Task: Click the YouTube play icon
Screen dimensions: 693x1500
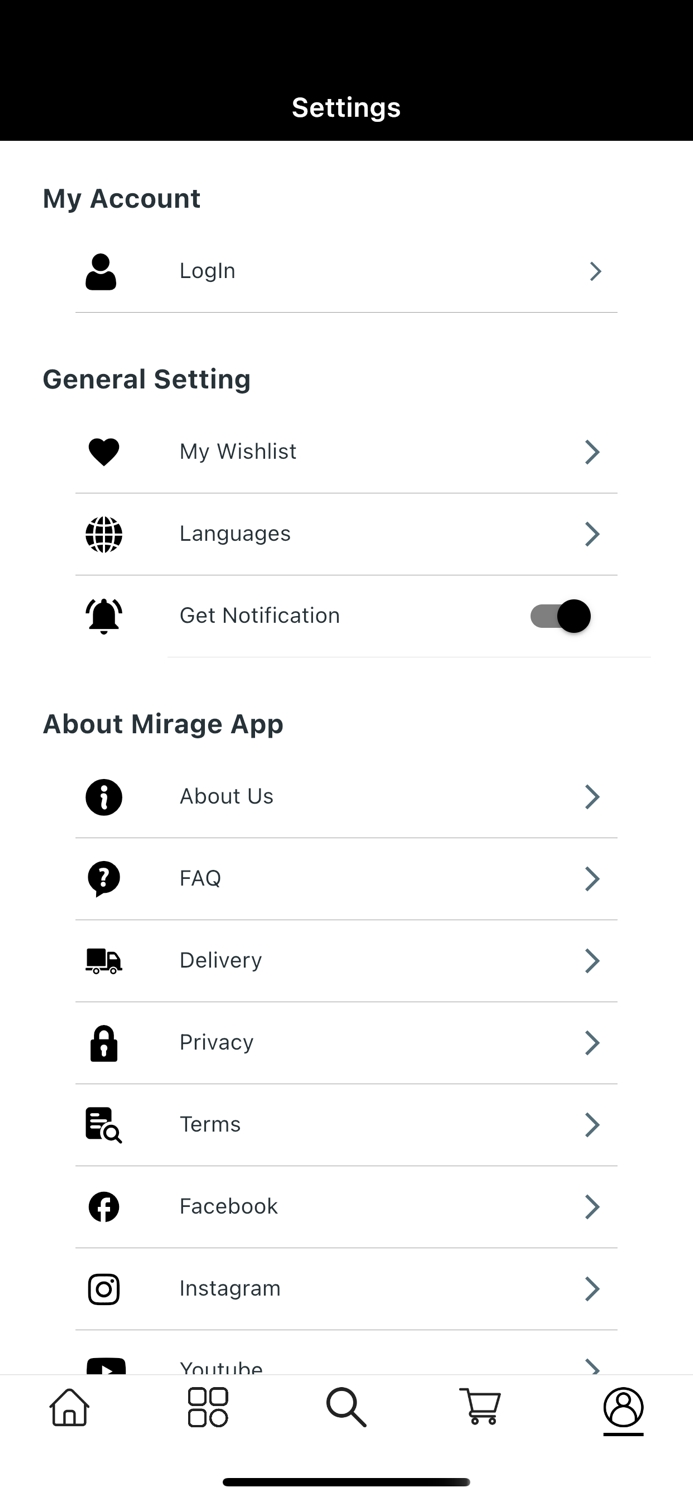Action: click(103, 1367)
